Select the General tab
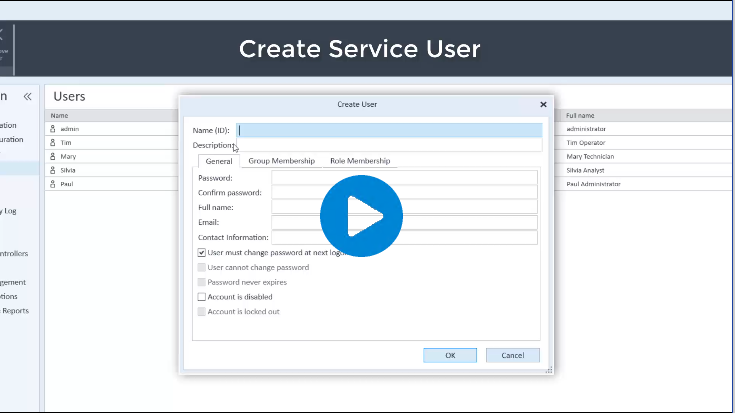 pos(219,161)
